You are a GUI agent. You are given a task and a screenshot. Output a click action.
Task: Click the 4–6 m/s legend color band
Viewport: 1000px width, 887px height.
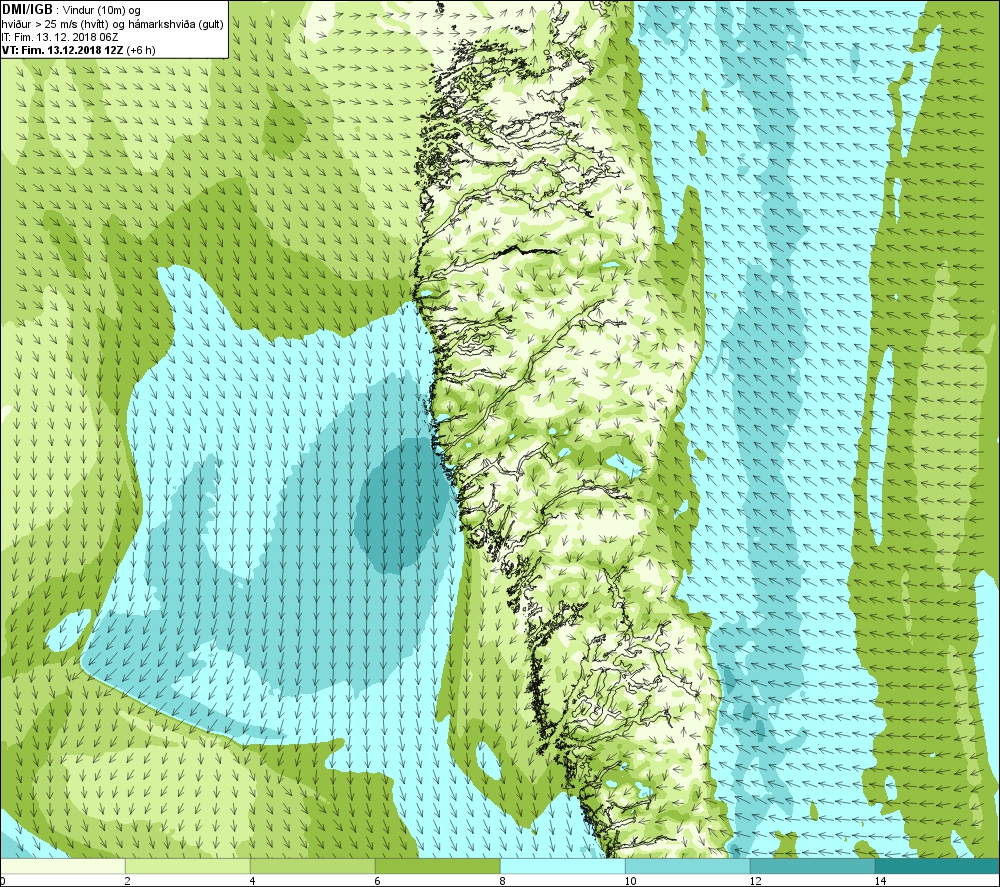coord(312,866)
